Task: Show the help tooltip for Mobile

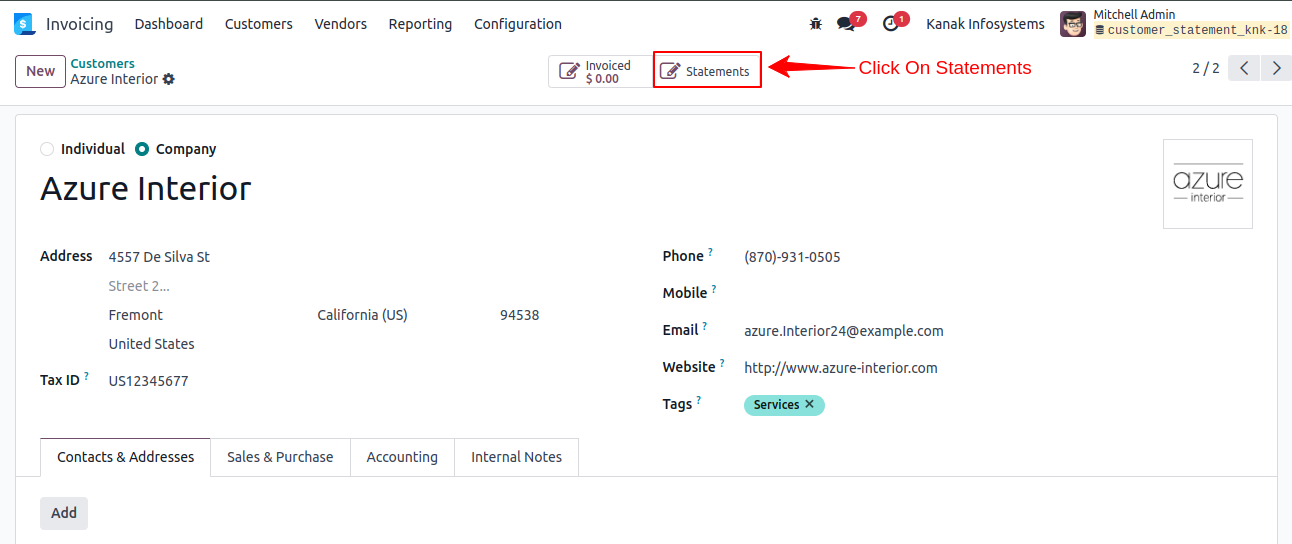Action: coord(715,289)
